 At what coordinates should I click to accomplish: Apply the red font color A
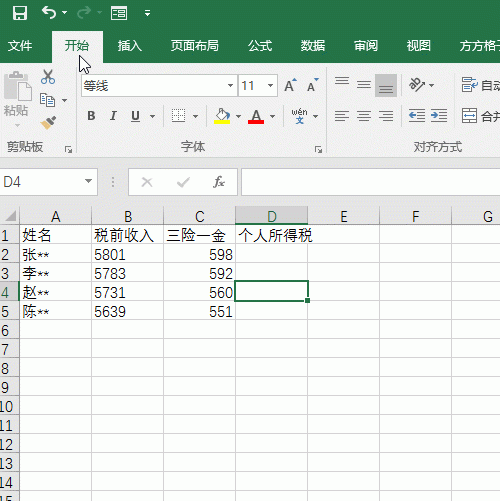click(256, 116)
